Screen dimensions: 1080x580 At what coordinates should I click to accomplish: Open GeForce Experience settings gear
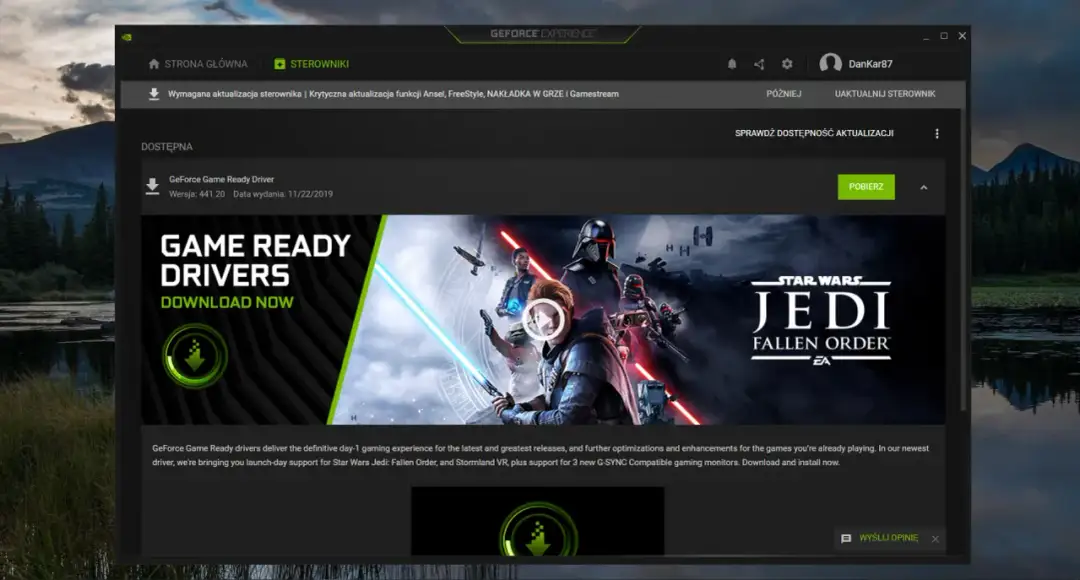787,63
